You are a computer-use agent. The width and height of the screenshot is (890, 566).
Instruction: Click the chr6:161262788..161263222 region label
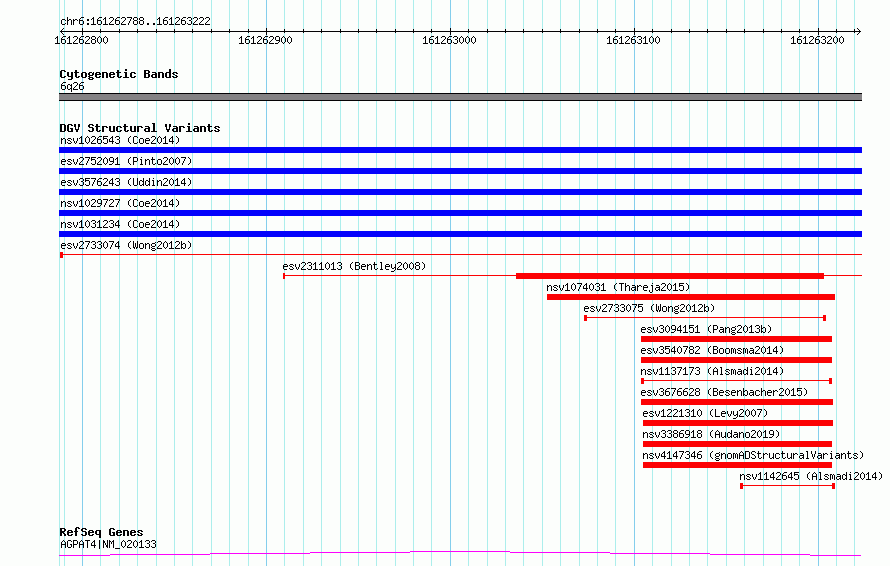[135, 22]
